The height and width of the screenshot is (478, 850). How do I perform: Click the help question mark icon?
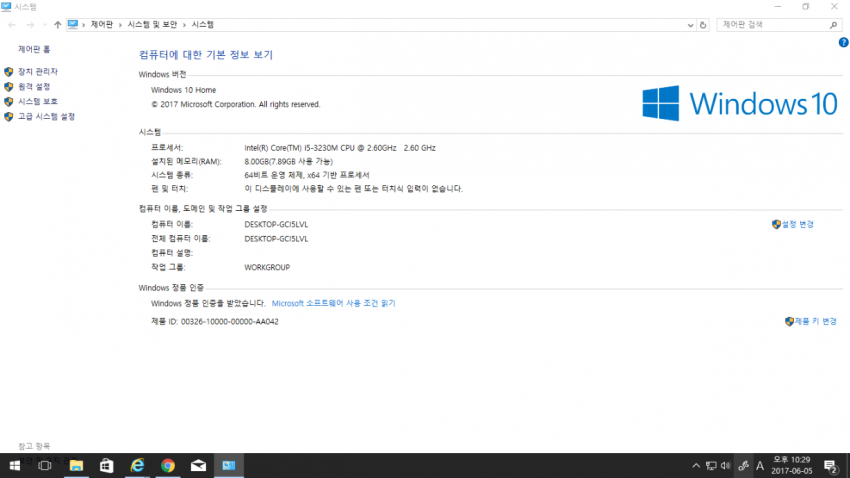[x=843, y=42]
